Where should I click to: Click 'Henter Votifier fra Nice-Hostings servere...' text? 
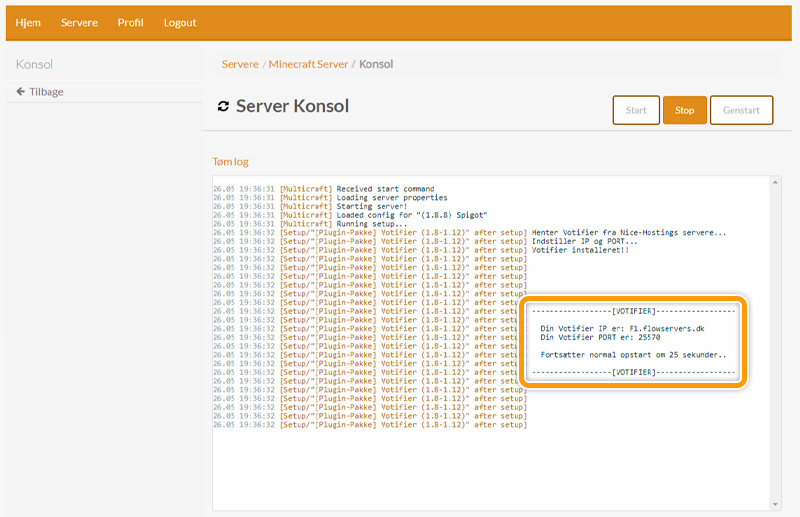pyautogui.click(x=629, y=233)
